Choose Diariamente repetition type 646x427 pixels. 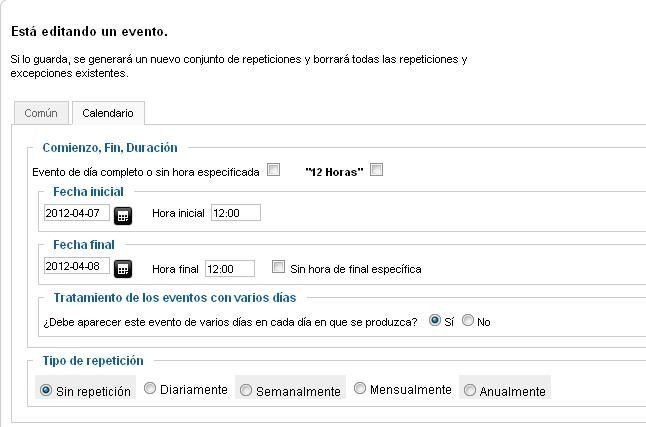coord(150,388)
